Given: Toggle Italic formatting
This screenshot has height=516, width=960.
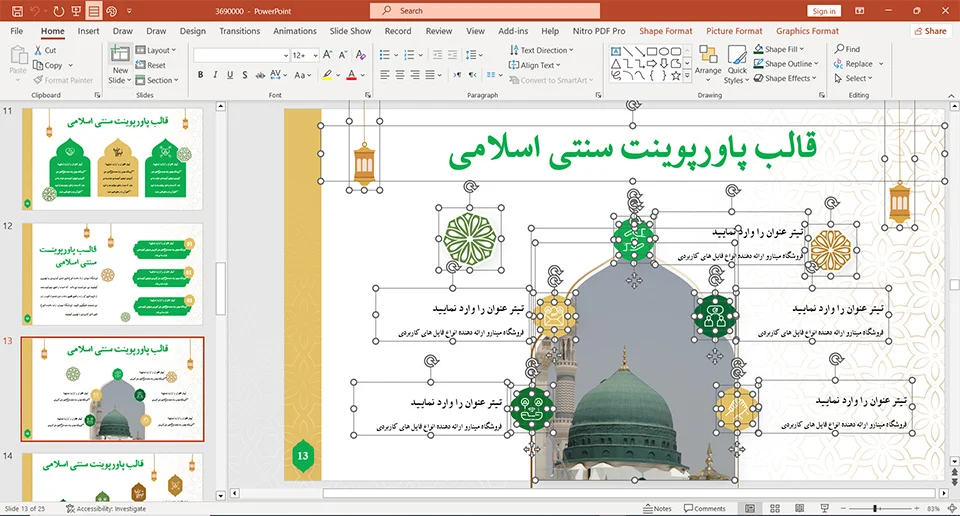Looking at the screenshot, I should 215,75.
